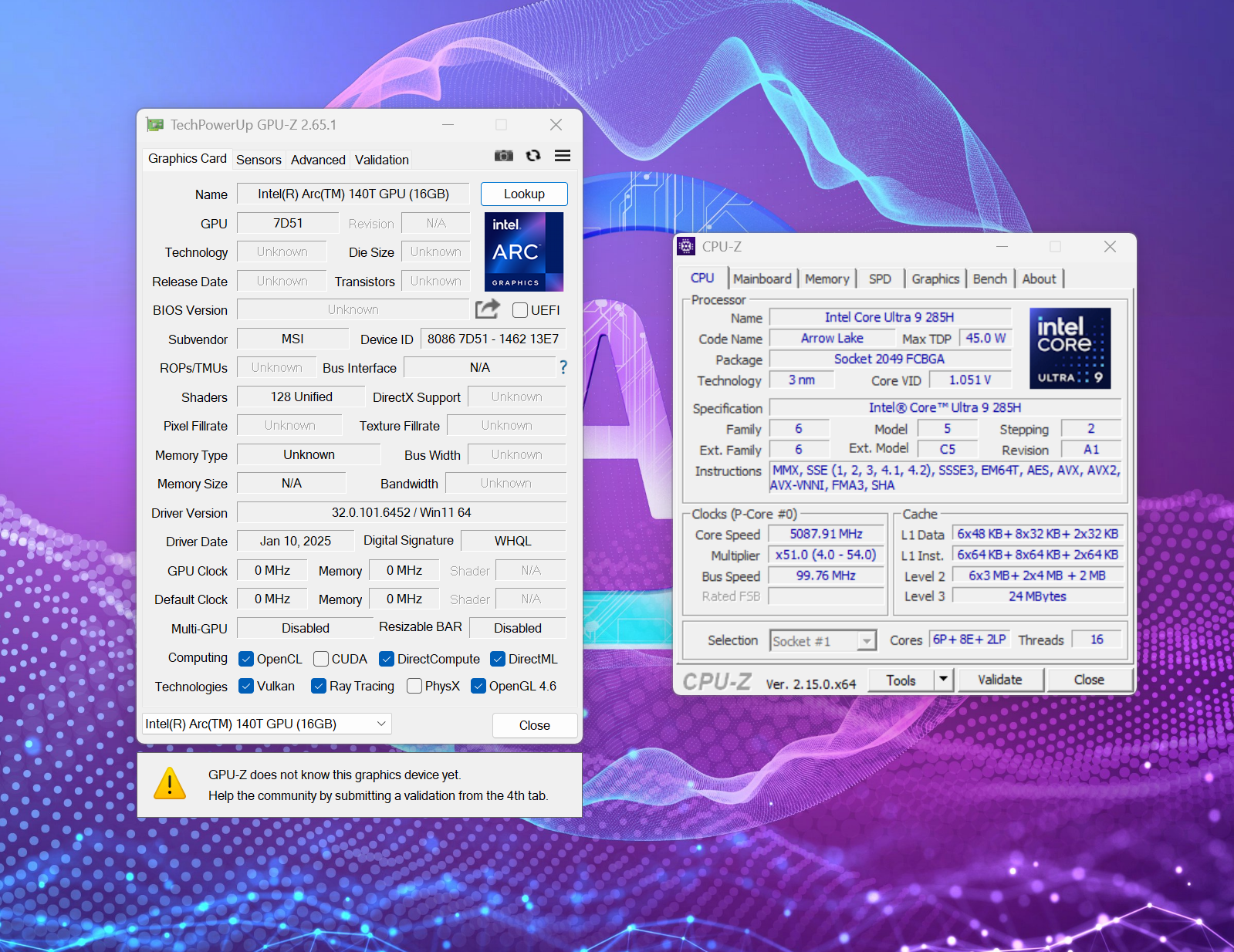Image resolution: width=1234 pixels, height=952 pixels.
Task: Click CPU-Z Cores 6P+8E+2LP value
Action: 969,640
